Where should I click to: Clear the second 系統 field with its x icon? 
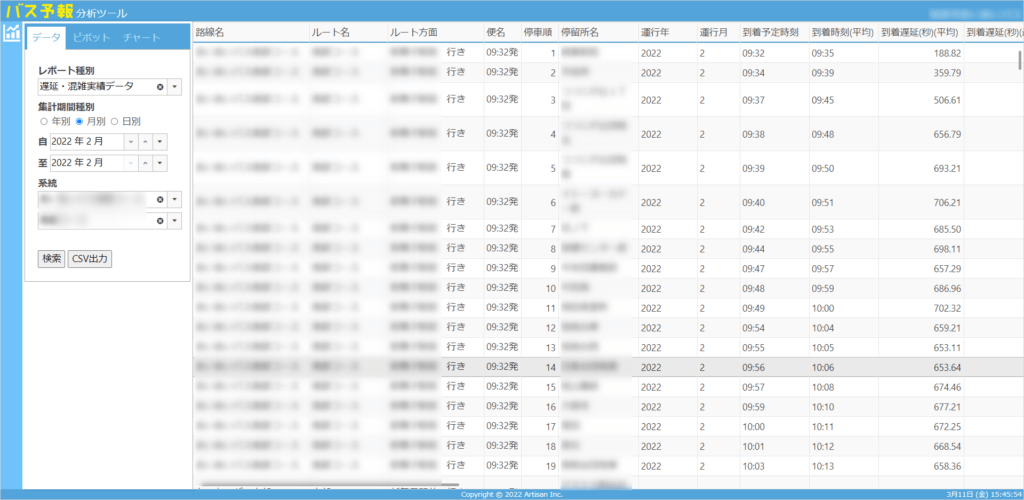click(160, 221)
